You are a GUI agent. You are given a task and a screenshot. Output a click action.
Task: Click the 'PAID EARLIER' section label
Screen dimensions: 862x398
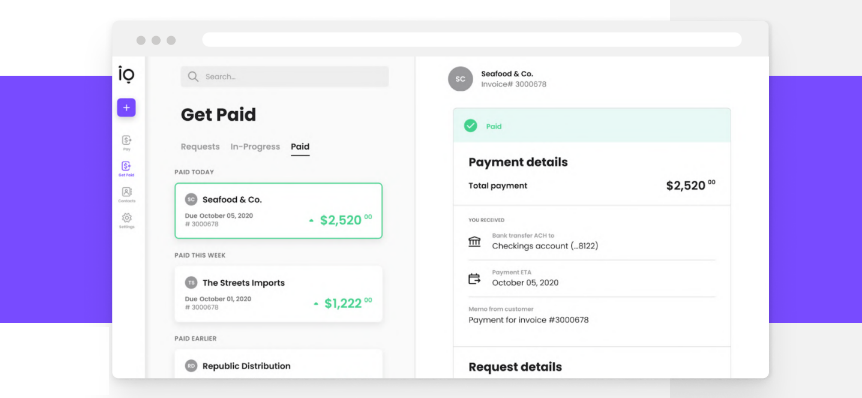[x=196, y=339]
